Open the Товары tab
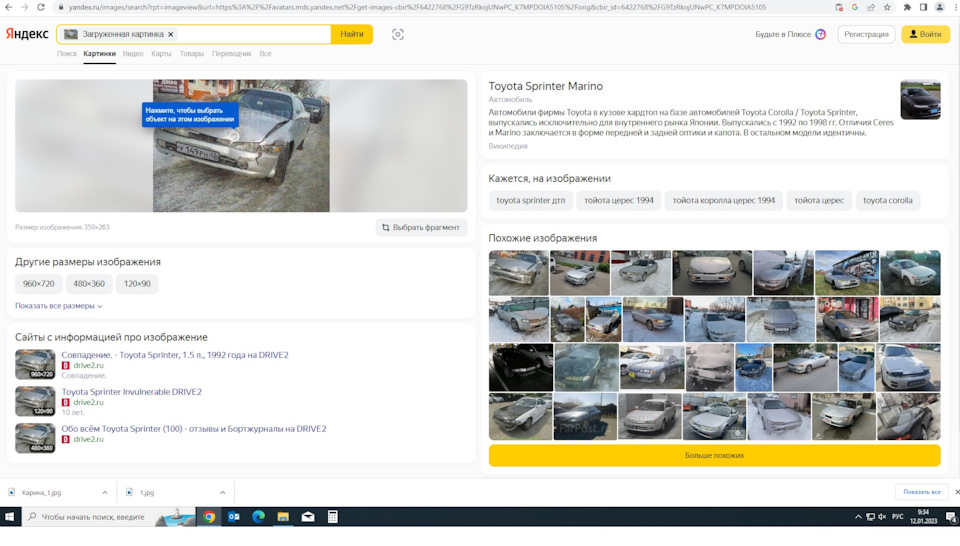The image size is (960, 546). (192, 54)
